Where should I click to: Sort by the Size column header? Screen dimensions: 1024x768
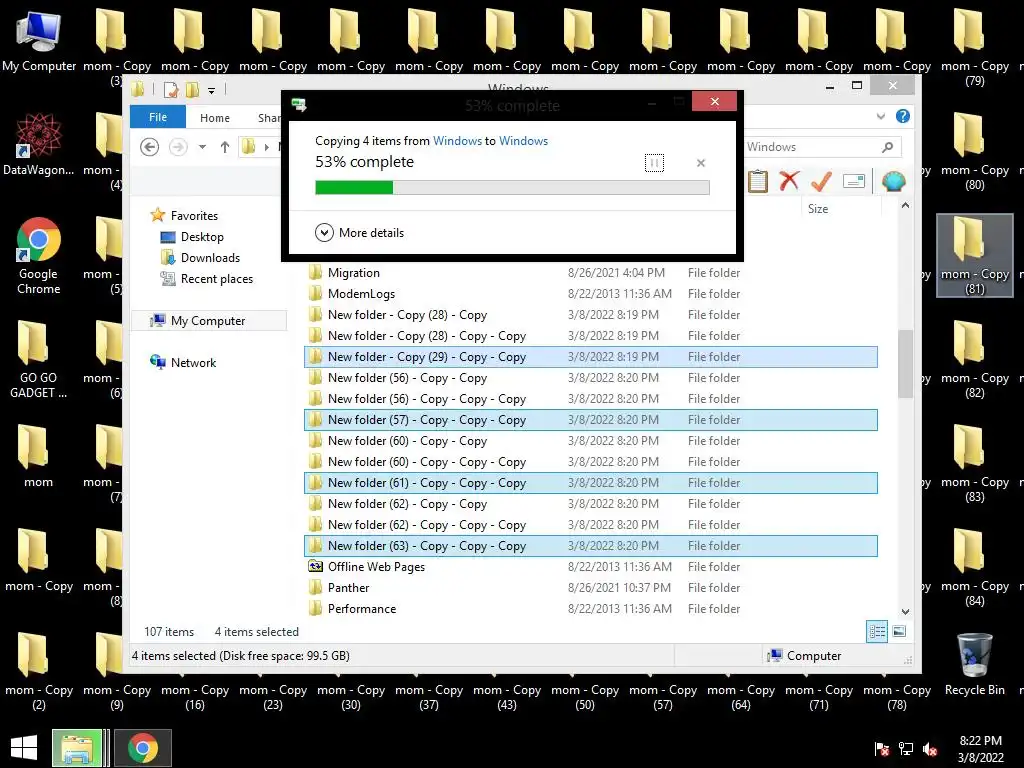pos(818,208)
